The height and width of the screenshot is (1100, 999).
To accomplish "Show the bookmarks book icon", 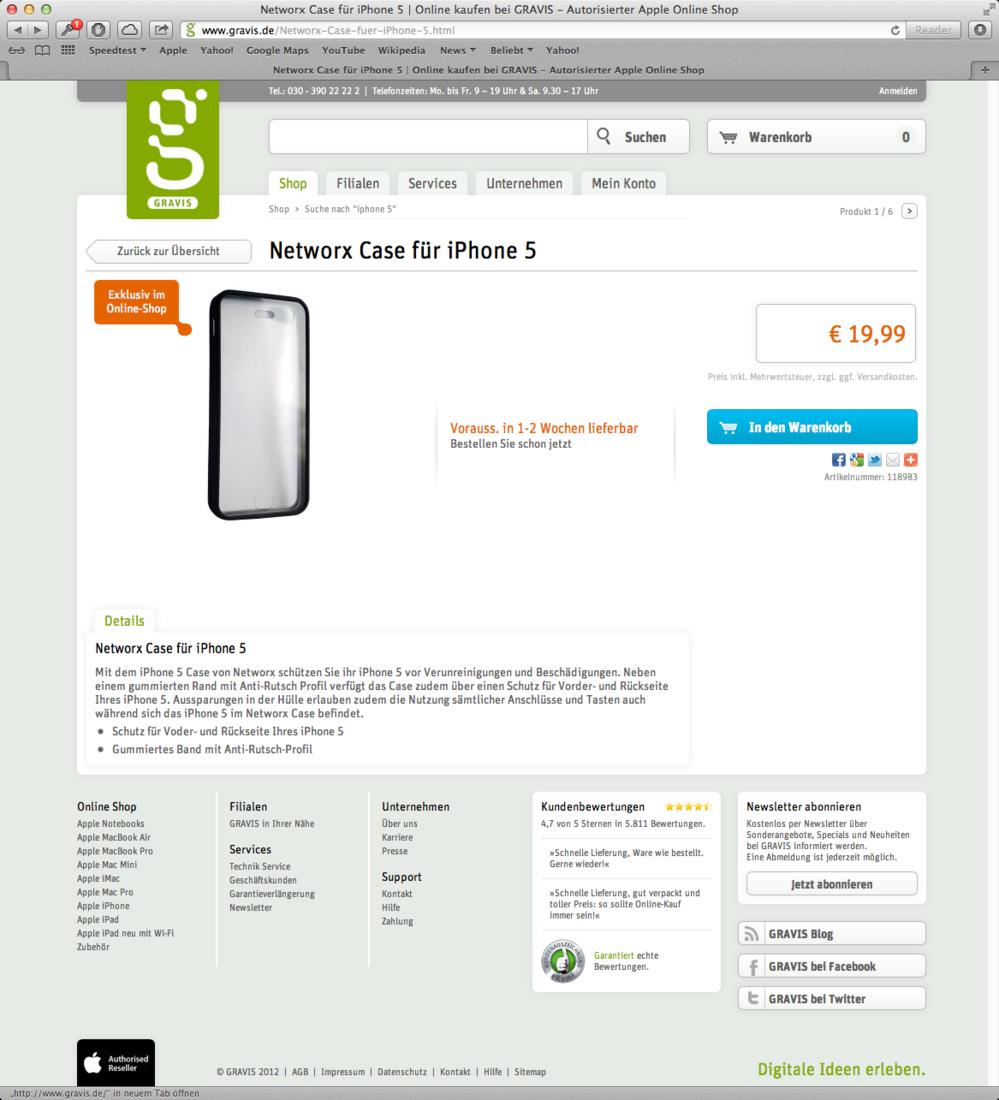I will (42, 50).
